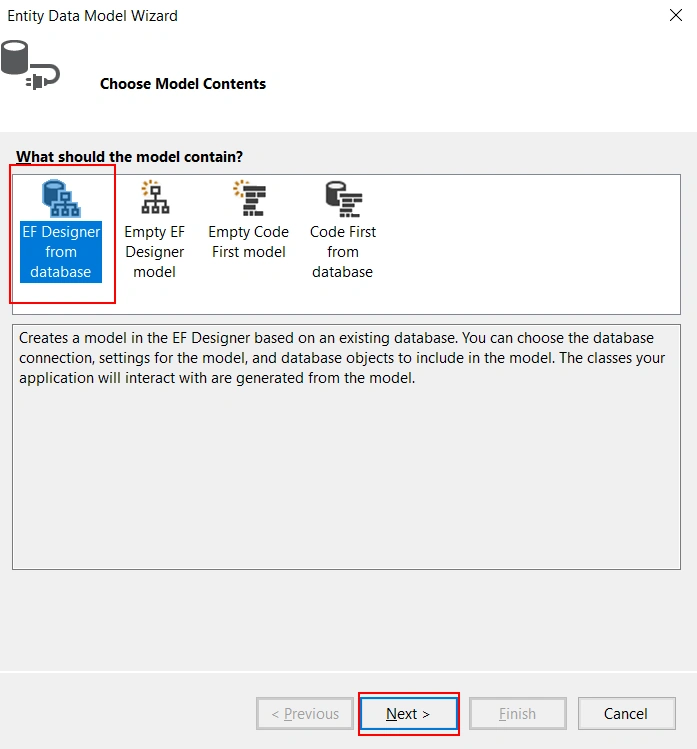
Task: Select the EF Designer from database icon
Action: coord(61,199)
